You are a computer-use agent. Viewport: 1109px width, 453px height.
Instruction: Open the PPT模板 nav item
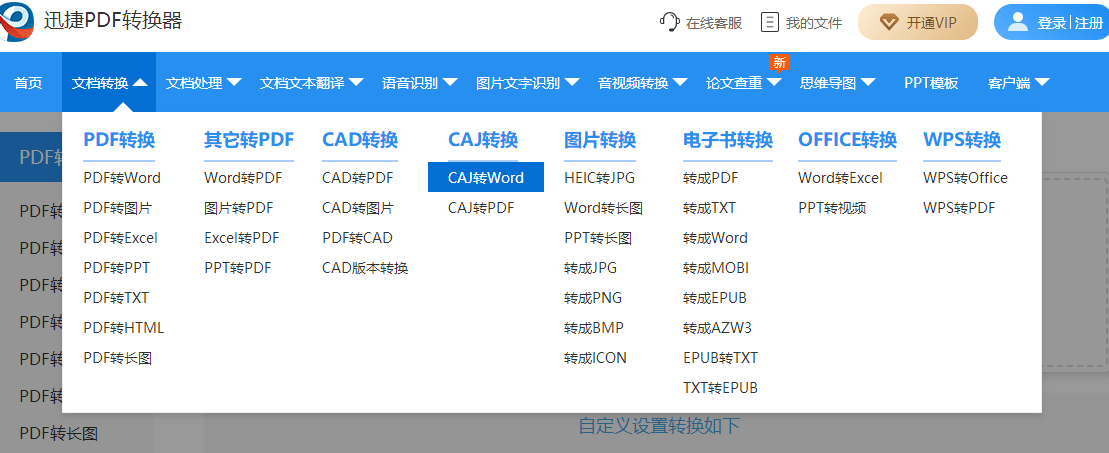931,83
